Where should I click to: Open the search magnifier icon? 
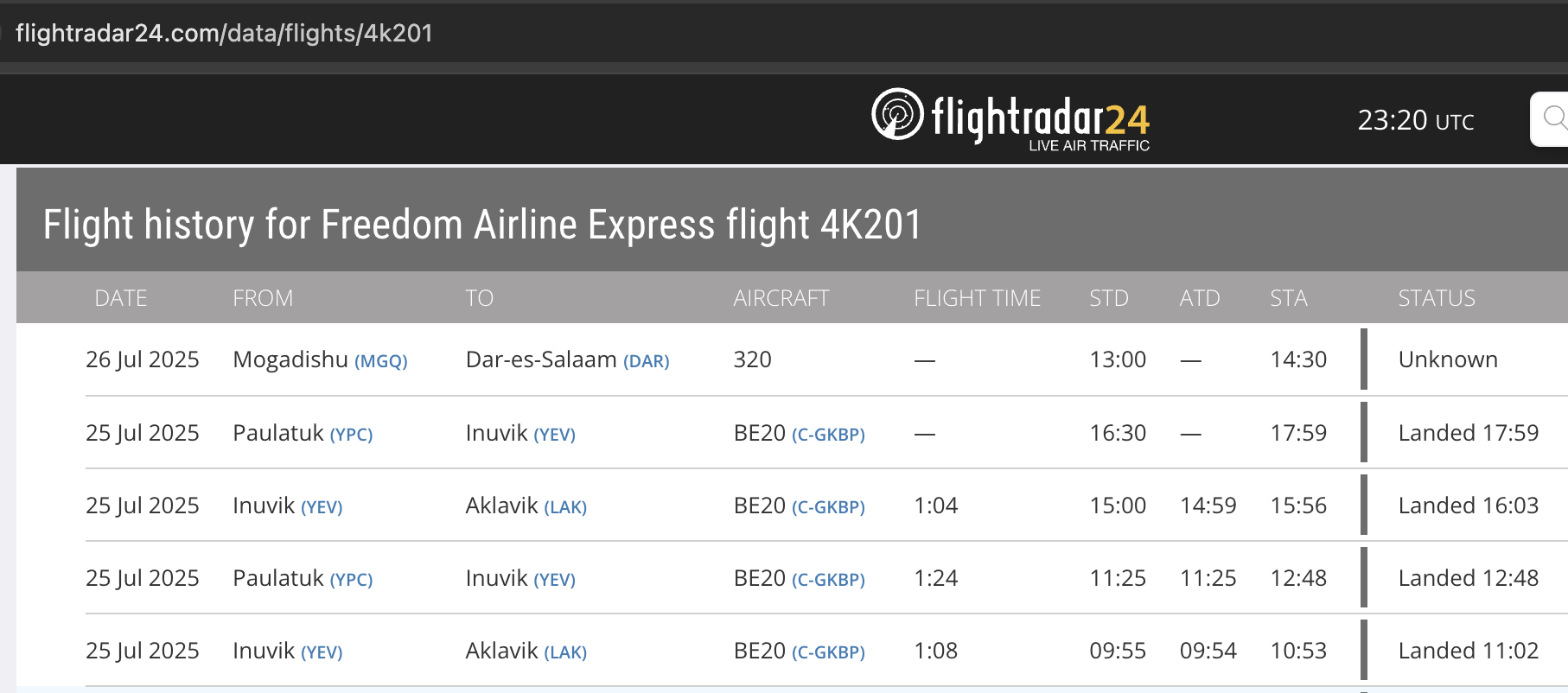(1555, 118)
